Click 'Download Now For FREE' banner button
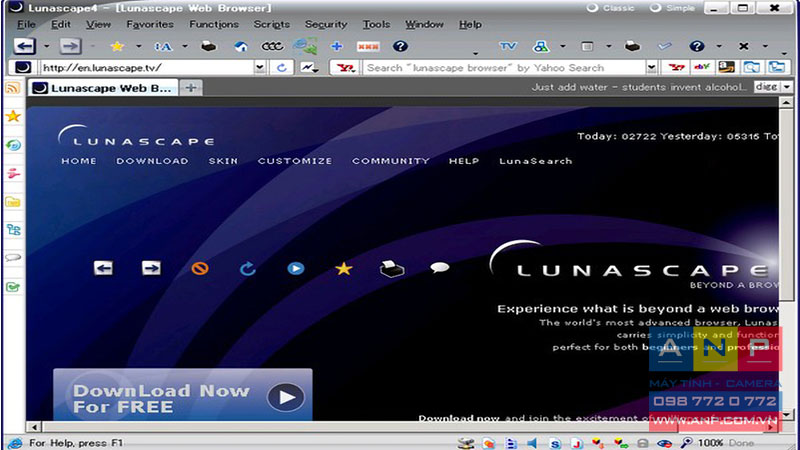This screenshot has width=800, height=450. tap(183, 395)
